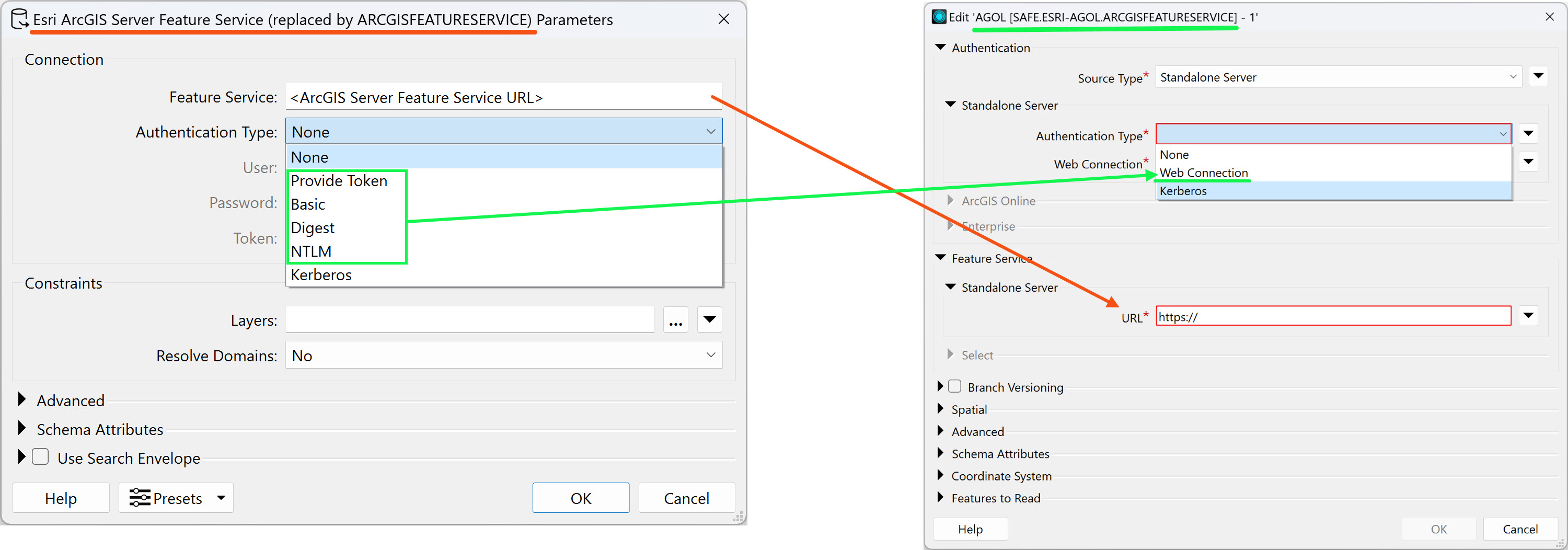Image resolution: width=1568 pixels, height=550 pixels.
Task: Click the URL https:// input field
Action: [x=1333, y=316]
